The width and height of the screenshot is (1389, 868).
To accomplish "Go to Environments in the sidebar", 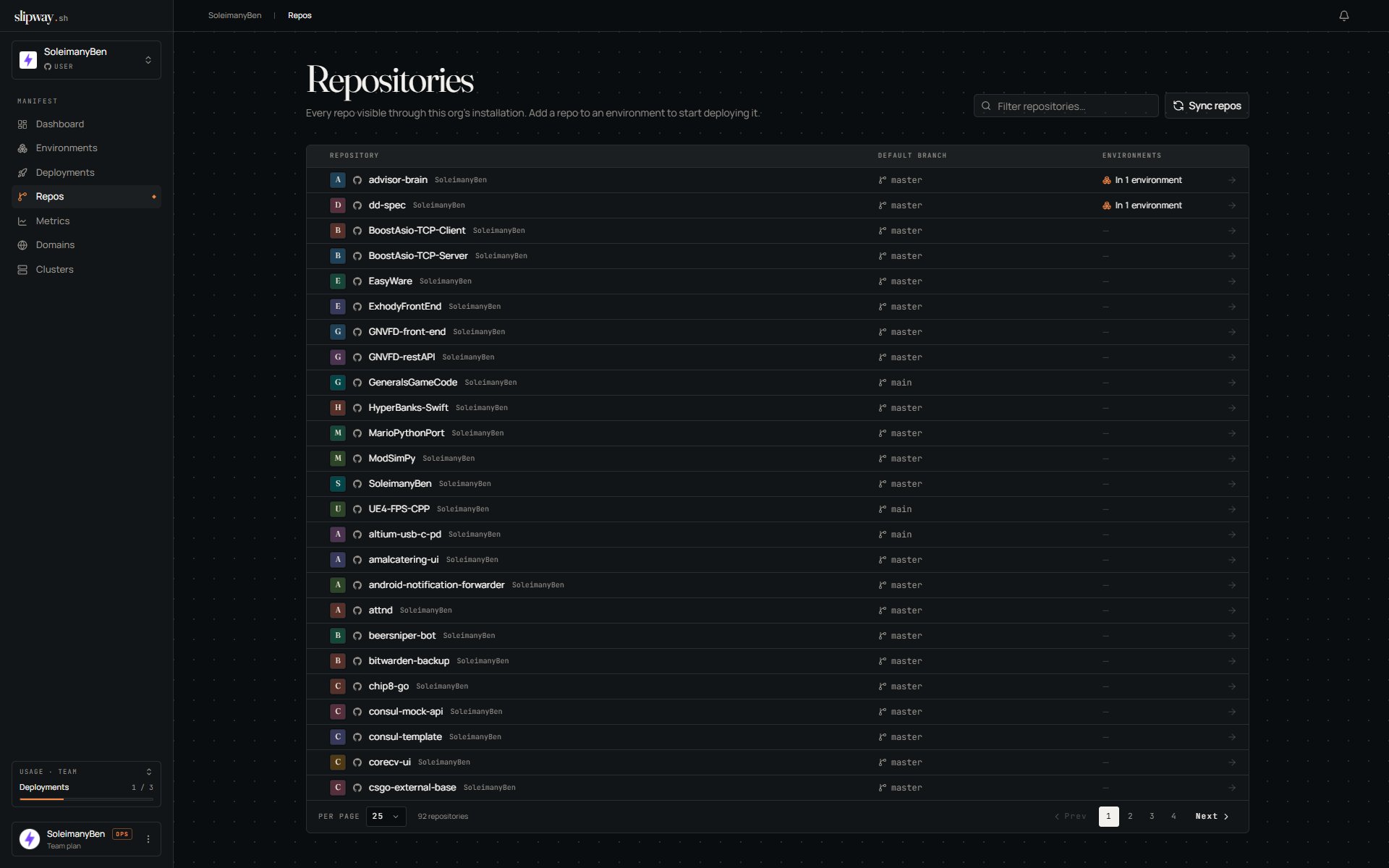I will [x=86, y=148].
